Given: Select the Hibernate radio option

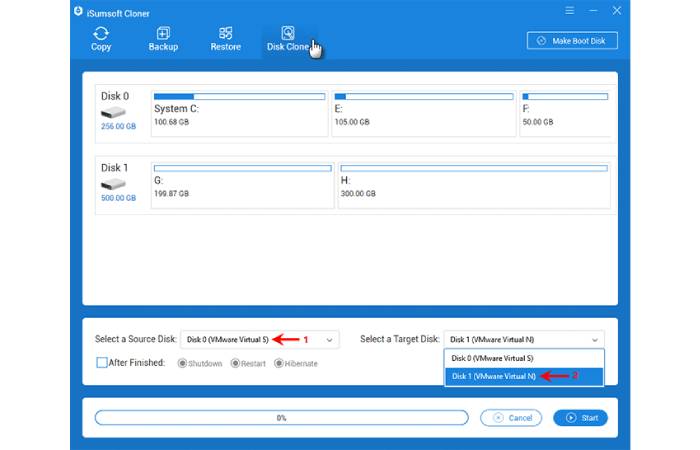Looking at the screenshot, I should [279, 363].
